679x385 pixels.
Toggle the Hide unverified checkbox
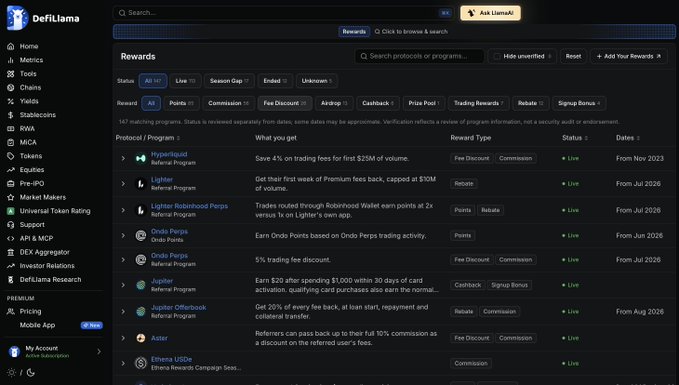pyautogui.click(x=497, y=56)
